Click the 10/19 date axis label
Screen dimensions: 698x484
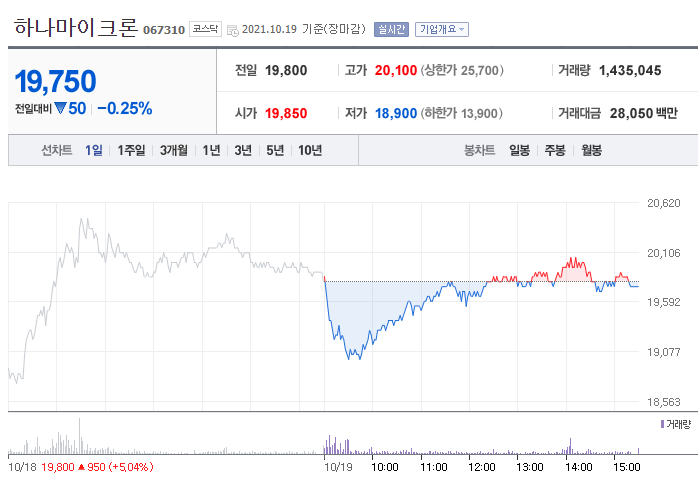[338, 467]
